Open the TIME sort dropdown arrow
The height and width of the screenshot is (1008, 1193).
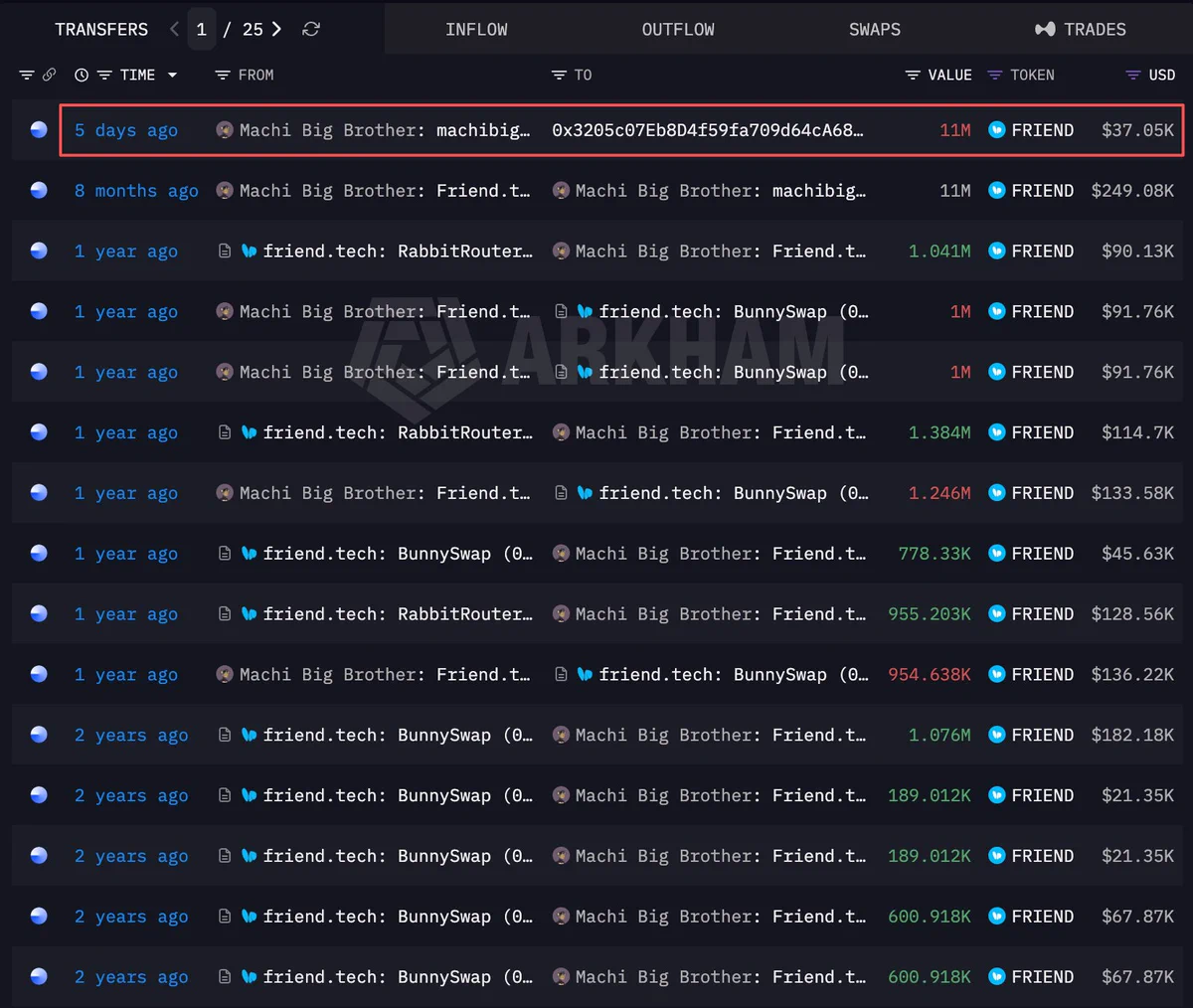click(x=172, y=75)
